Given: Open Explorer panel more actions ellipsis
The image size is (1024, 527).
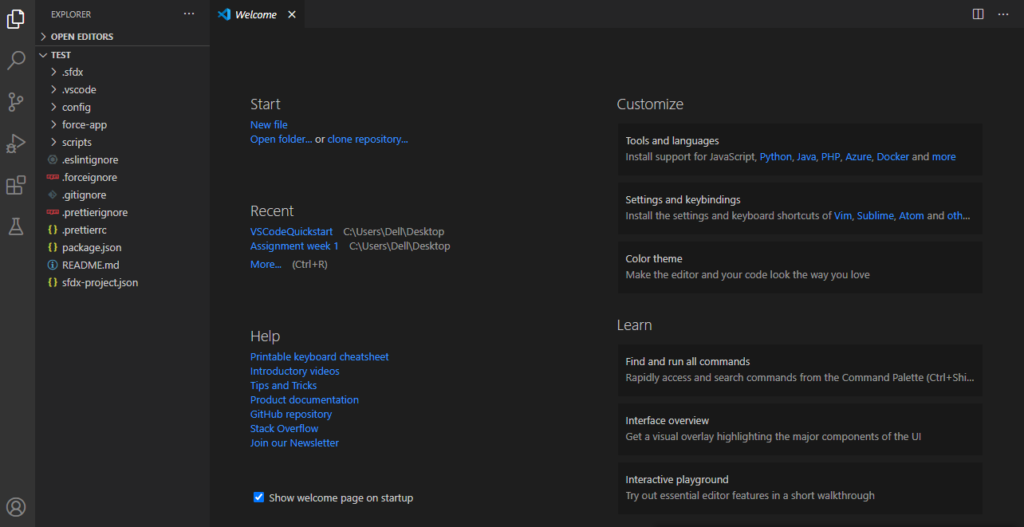Looking at the screenshot, I should [189, 14].
